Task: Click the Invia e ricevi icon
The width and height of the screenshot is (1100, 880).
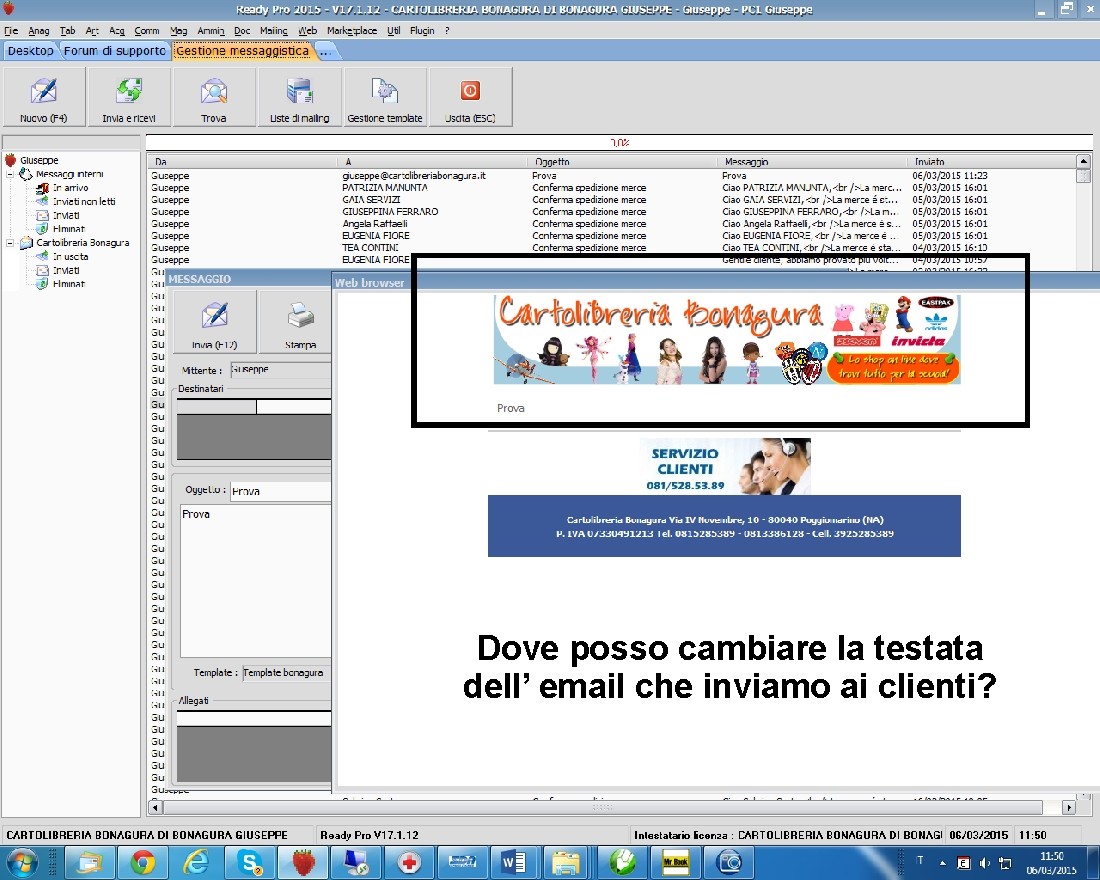Action: pyautogui.click(x=129, y=97)
